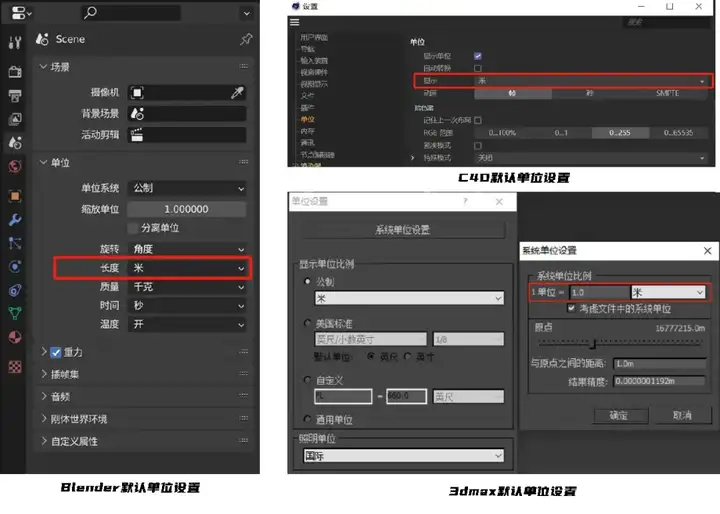The height and width of the screenshot is (514, 720).
Task: Open Blender Particles properties icon
Action: 15,243
